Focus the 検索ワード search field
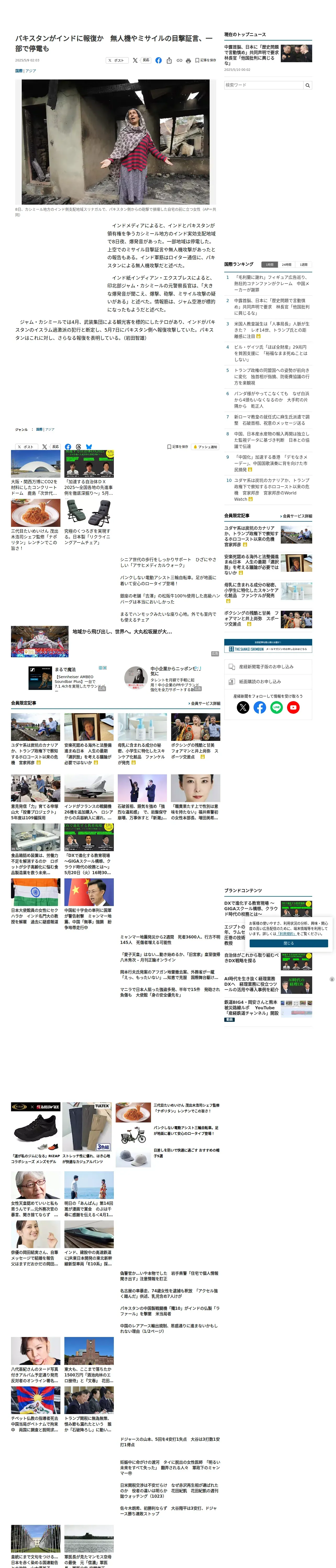 pos(264,85)
